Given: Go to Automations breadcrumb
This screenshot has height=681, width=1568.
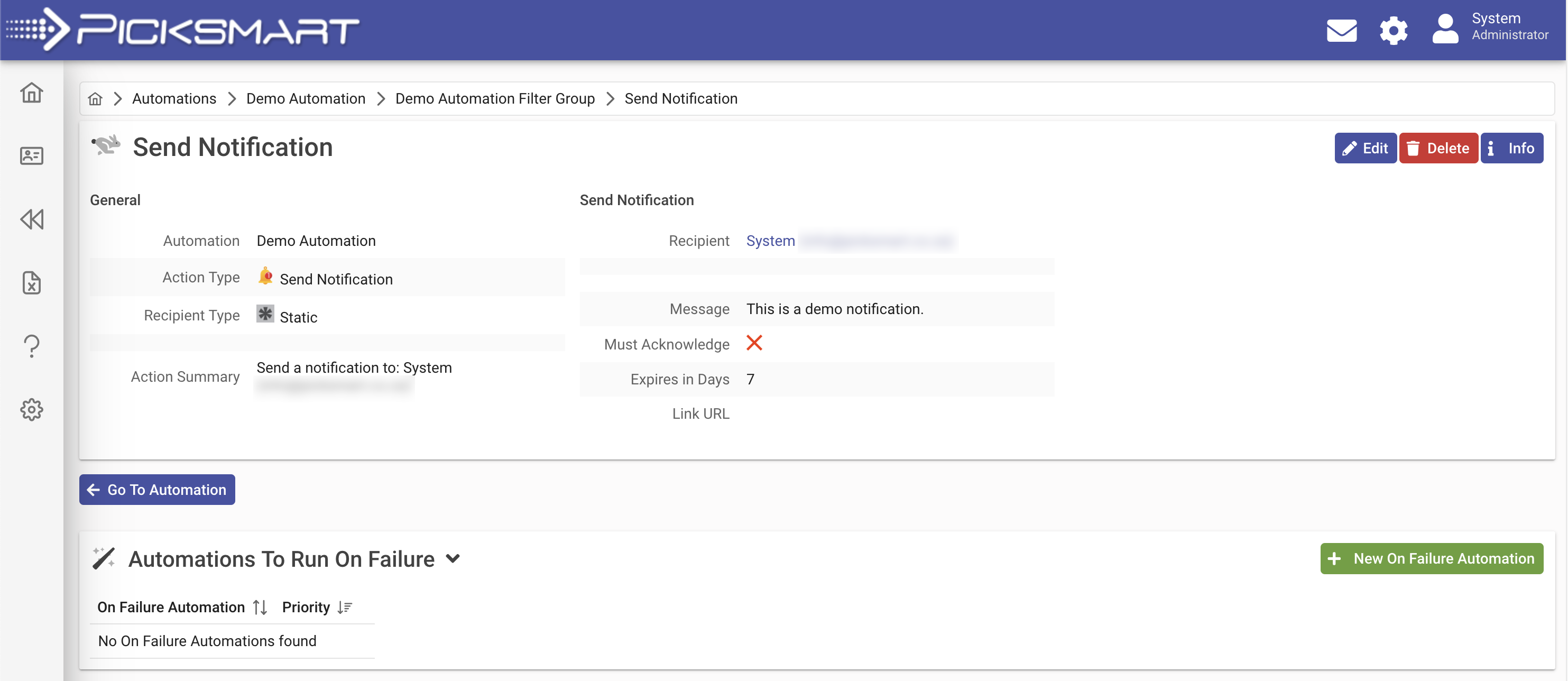Looking at the screenshot, I should (x=173, y=98).
